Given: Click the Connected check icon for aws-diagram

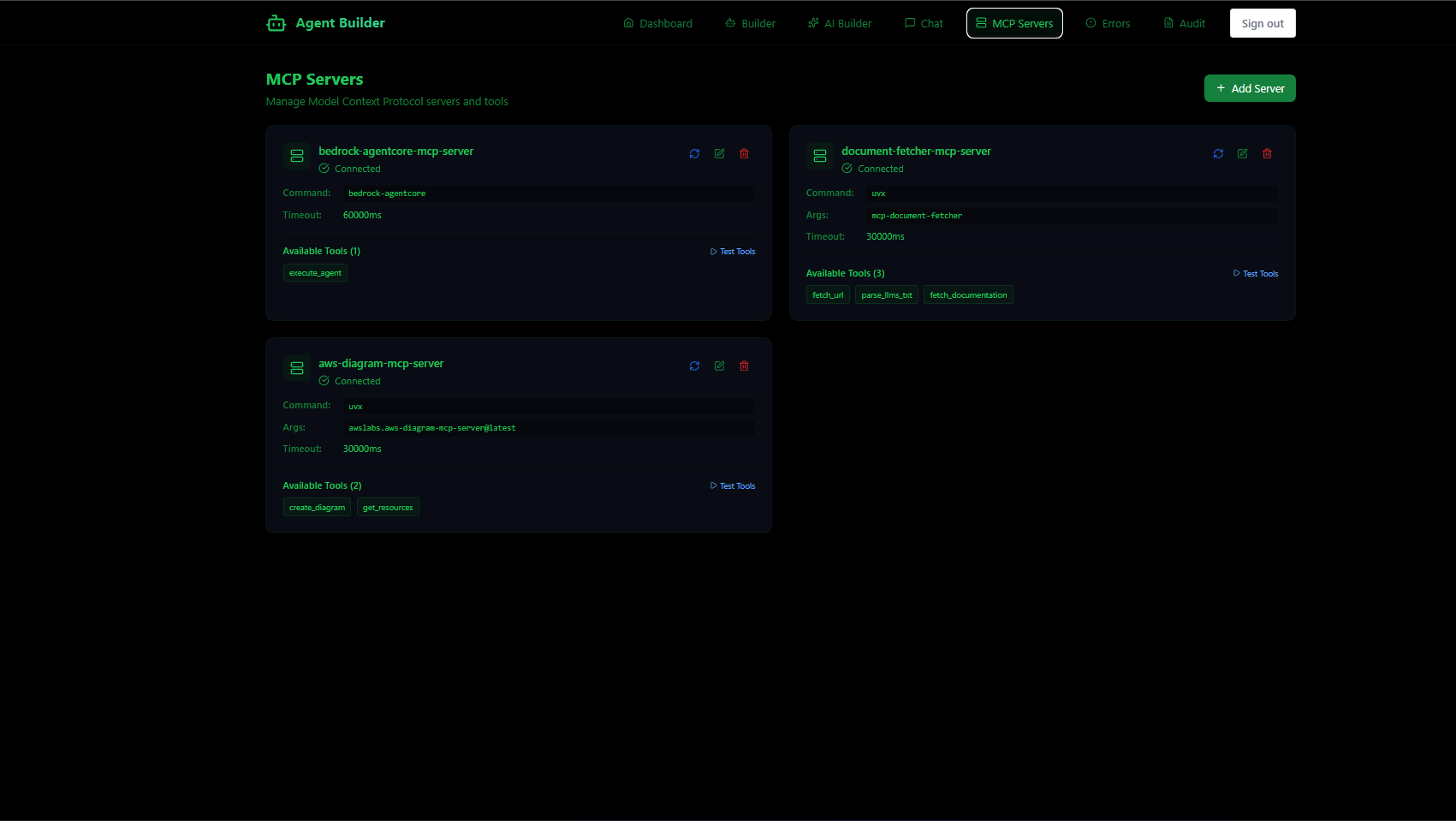Looking at the screenshot, I should 324,381.
